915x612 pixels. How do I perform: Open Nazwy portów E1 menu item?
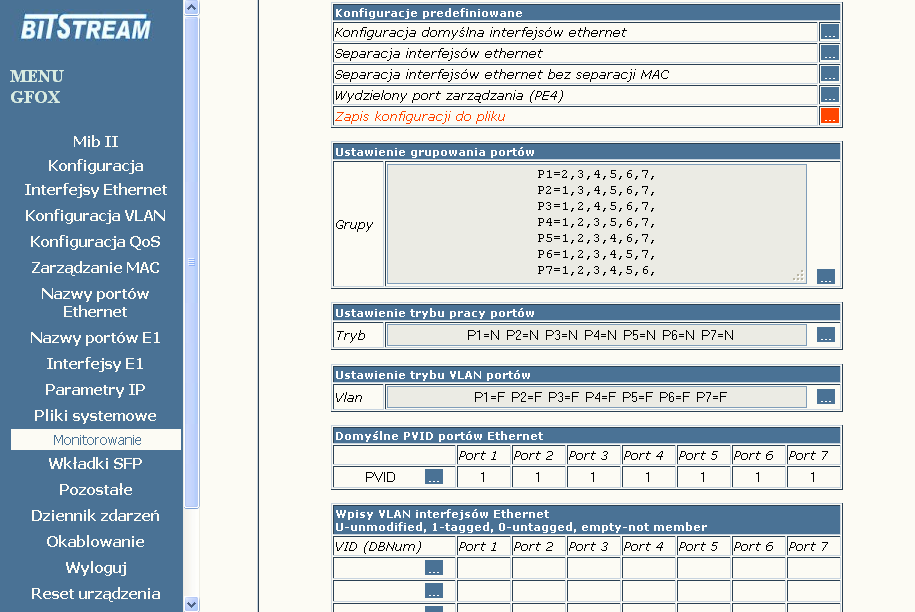point(96,338)
